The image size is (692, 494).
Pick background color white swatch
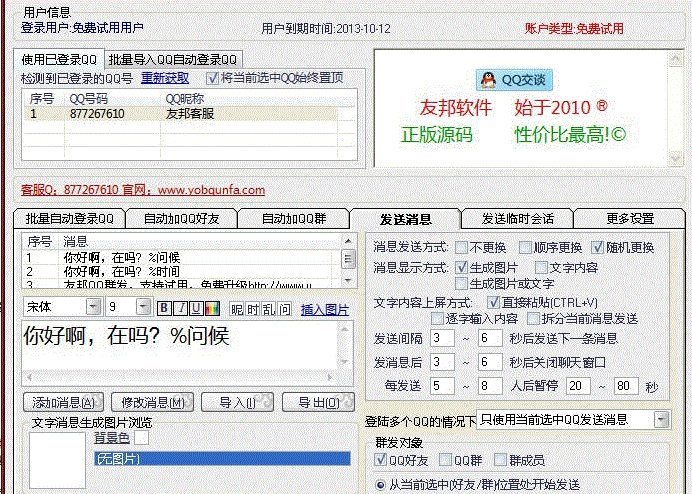(x=141, y=438)
